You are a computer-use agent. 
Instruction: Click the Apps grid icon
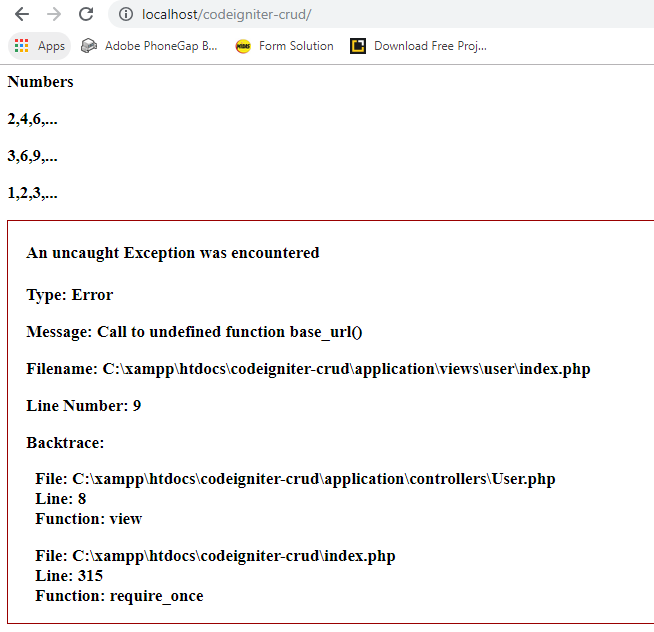click(x=21, y=46)
